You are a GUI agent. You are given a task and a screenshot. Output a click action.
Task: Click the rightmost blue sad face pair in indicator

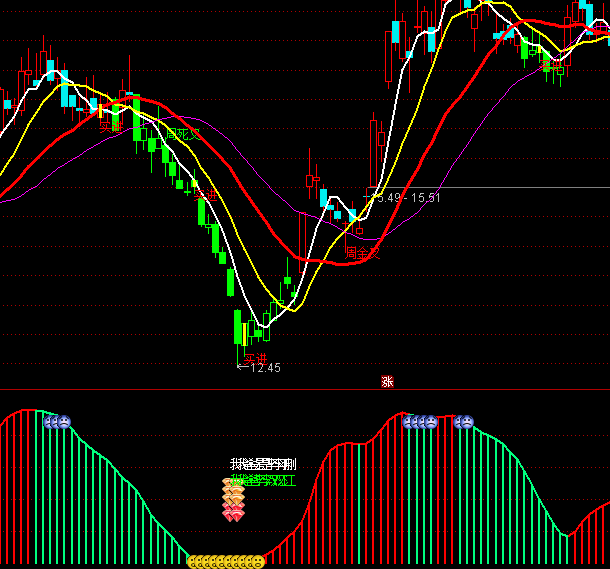pos(464,422)
